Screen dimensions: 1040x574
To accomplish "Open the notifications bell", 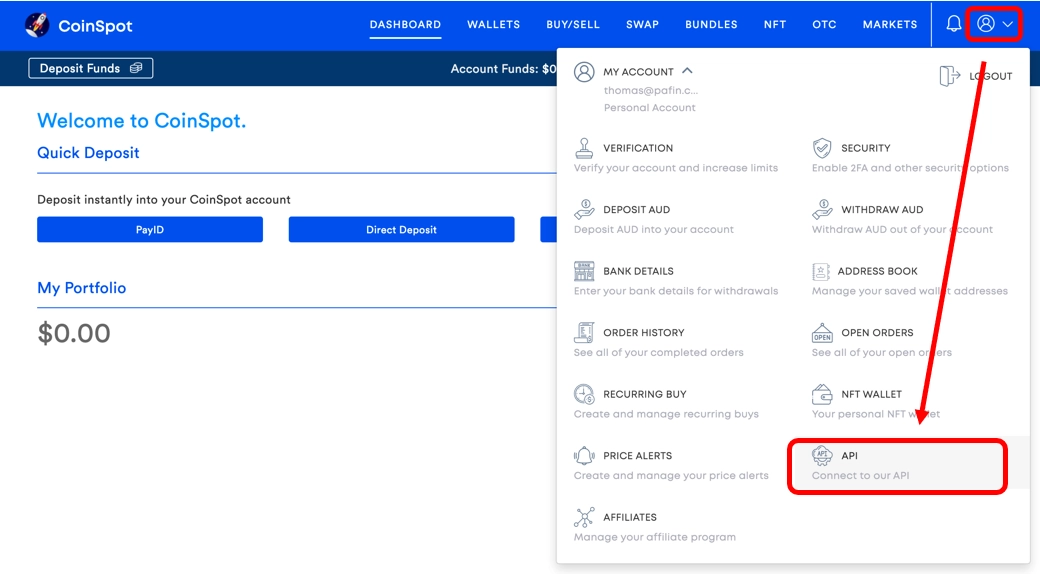I will [953, 25].
